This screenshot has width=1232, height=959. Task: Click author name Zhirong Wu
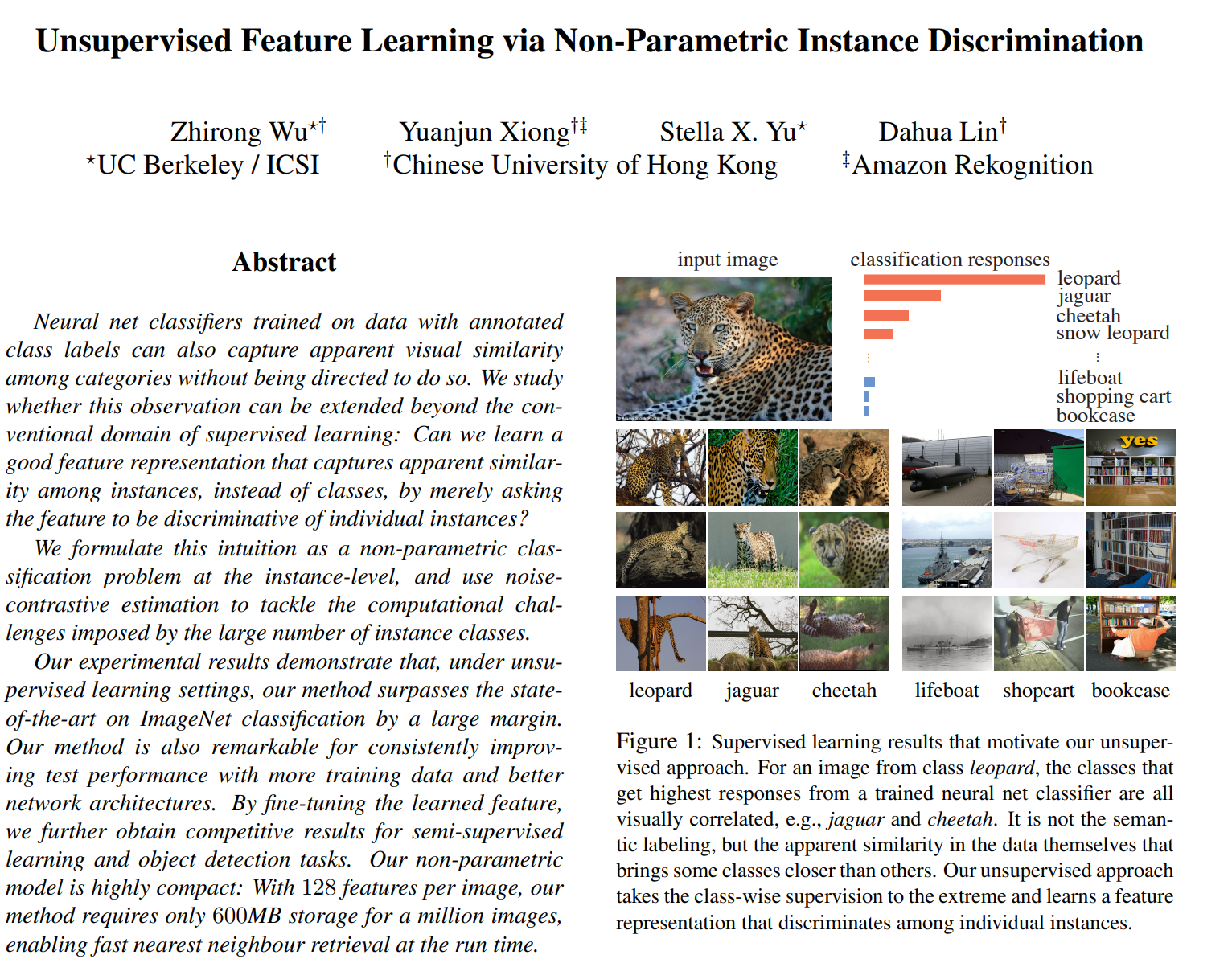[239, 132]
